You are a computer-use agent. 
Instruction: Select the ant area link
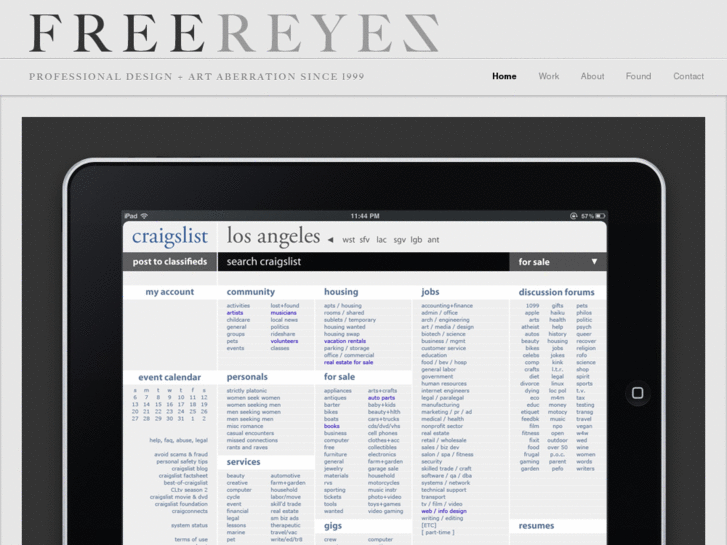click(433, 240)
